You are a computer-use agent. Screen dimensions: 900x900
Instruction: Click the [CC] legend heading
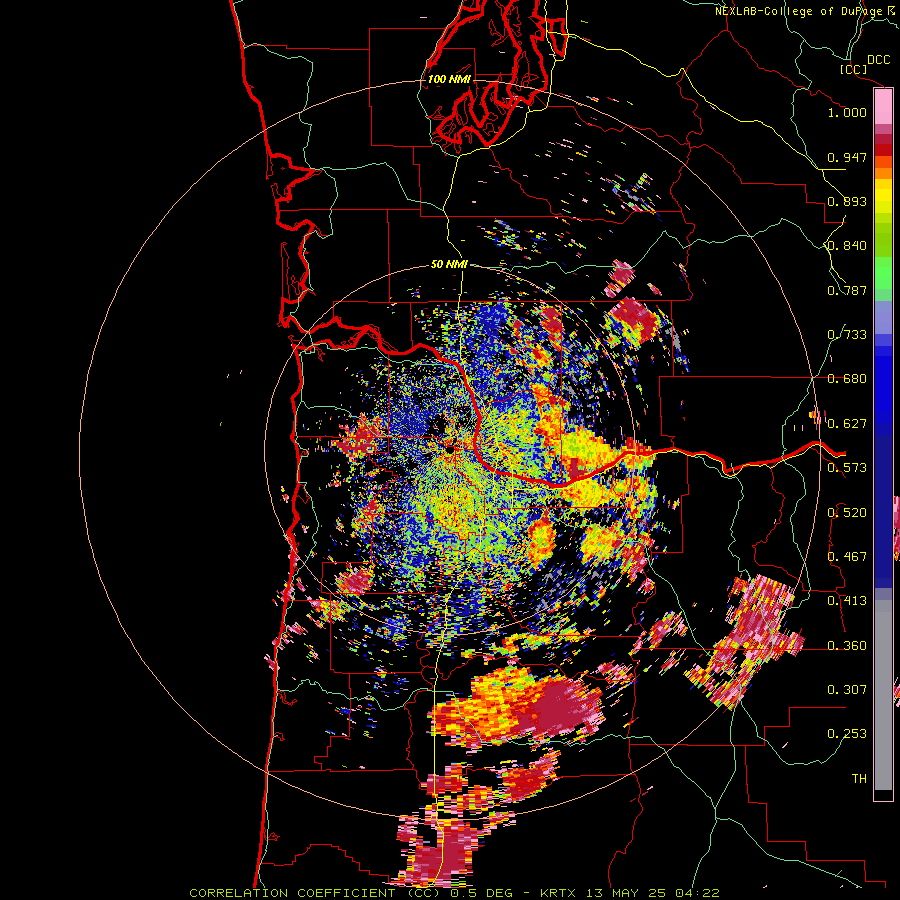pyautogui.click(x=853, y=69)
